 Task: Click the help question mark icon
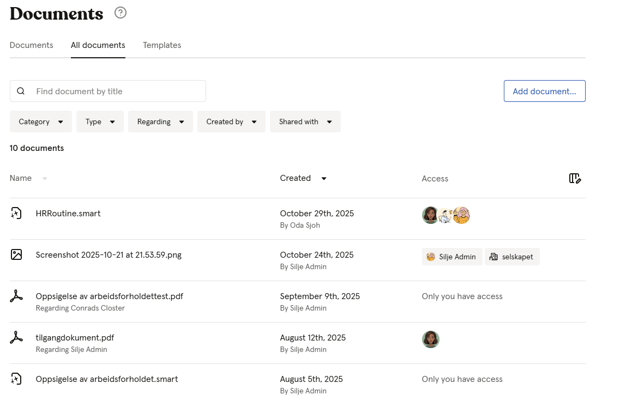click(120, 13)
